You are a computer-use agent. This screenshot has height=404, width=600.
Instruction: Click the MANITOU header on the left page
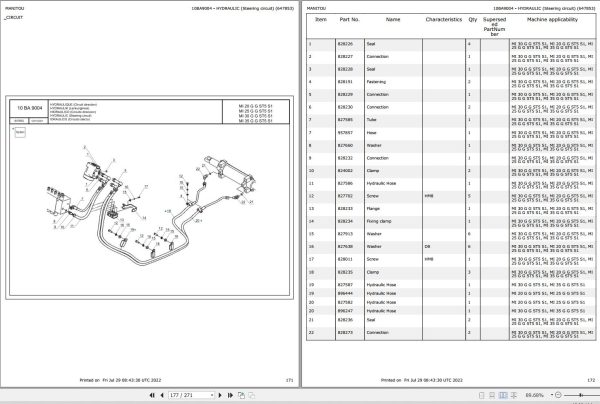coord(15,8)
